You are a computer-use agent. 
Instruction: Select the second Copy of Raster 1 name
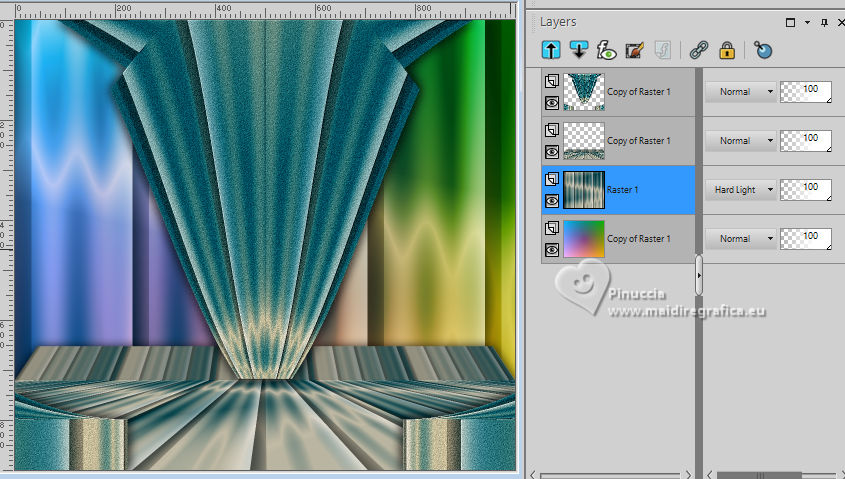click(x=639, y=141)
